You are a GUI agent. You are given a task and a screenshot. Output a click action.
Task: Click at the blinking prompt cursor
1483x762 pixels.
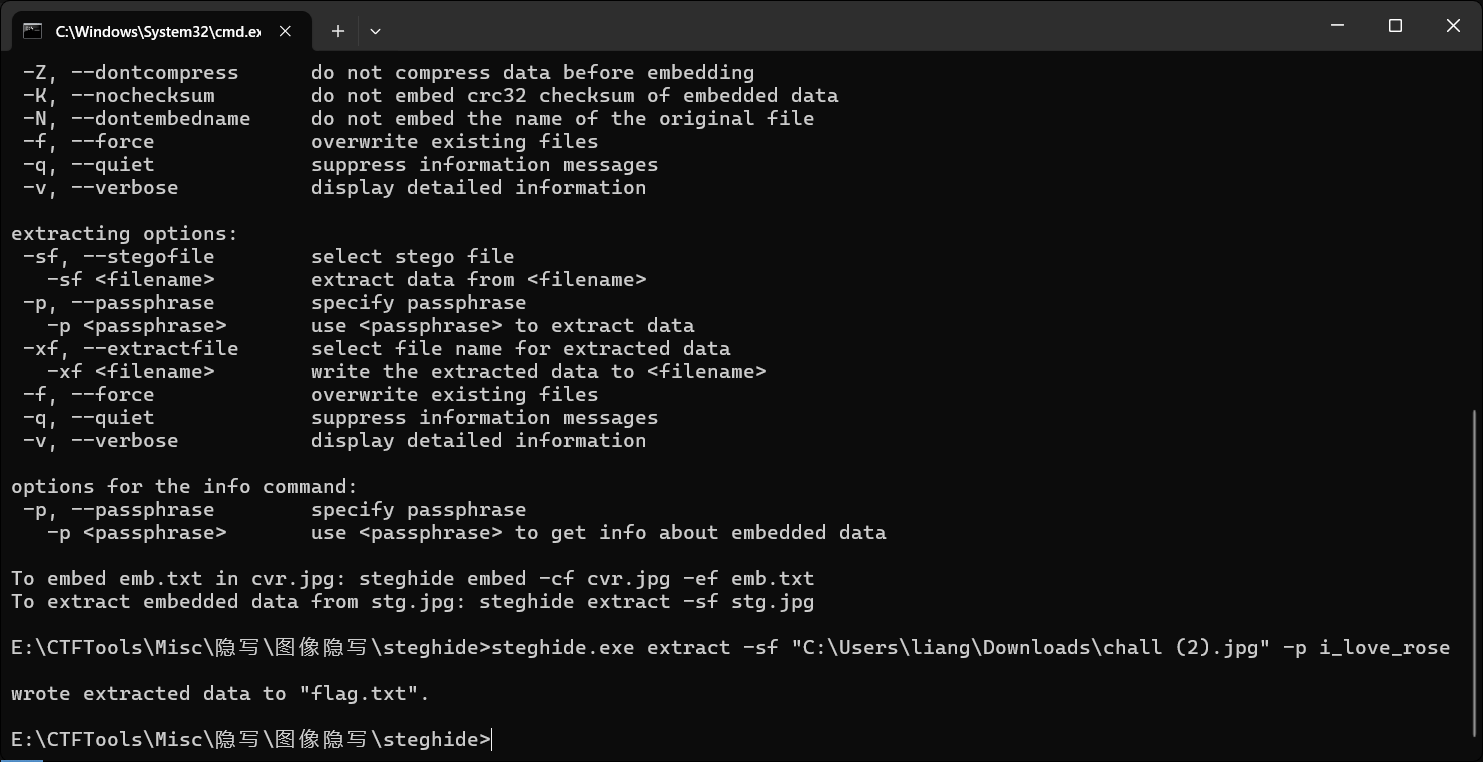pyautogui.click(x=492, y=740)
